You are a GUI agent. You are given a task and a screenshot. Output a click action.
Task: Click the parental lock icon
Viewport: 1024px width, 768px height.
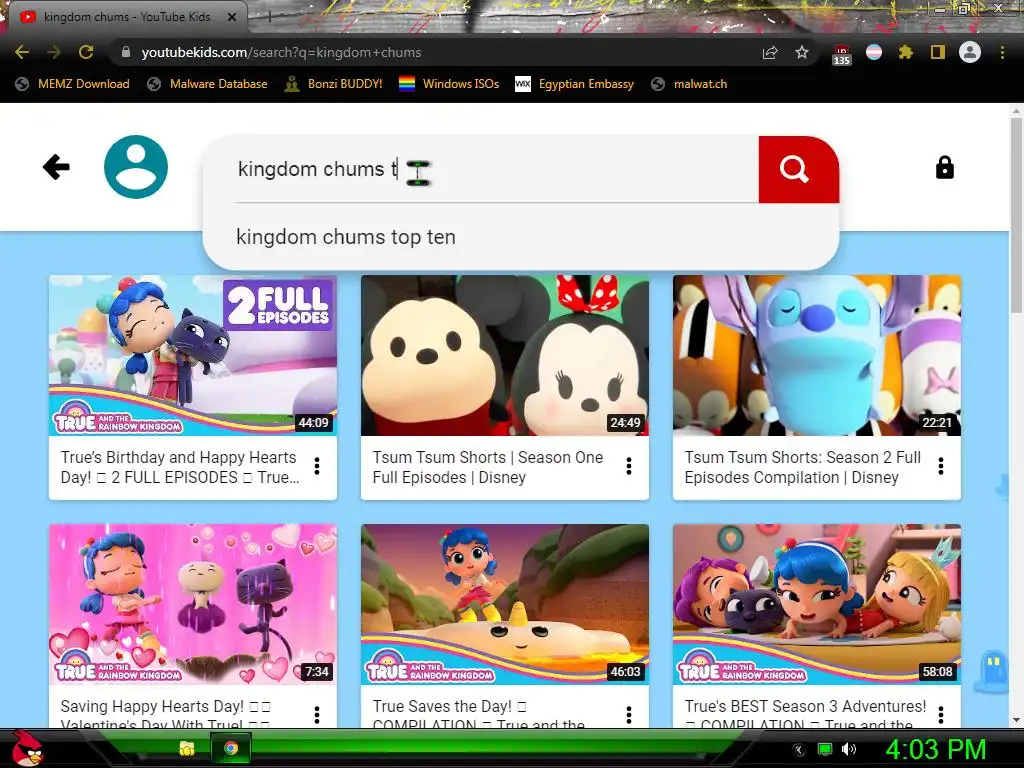944,168
